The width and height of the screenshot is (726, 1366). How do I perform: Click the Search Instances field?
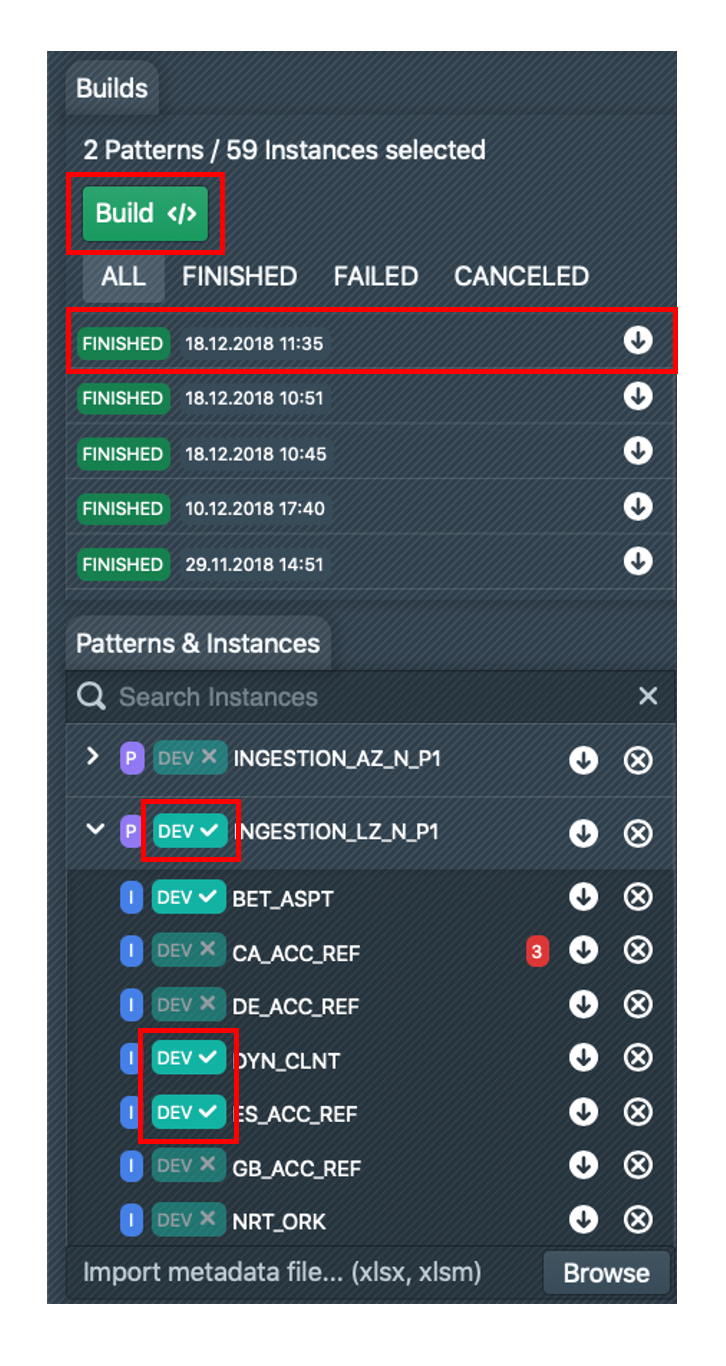click(360, 697)
